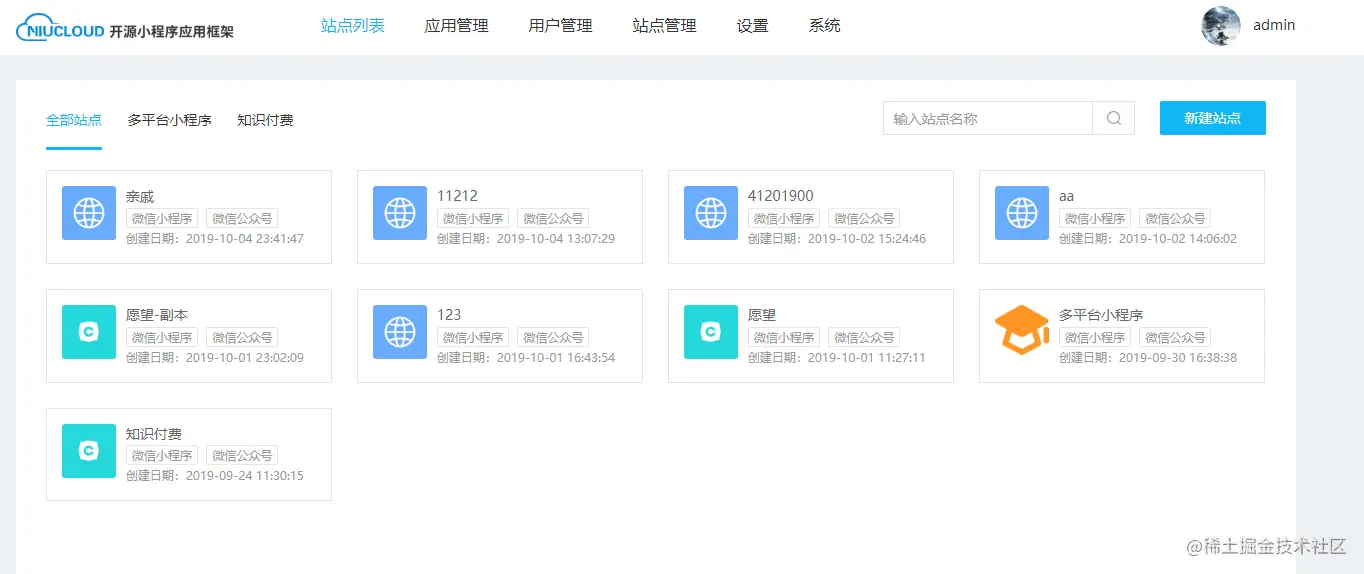Click 微信公众号 tag on 愿望-副本 card
Viewport: 1364px width, 574px height.
tap(242, 337)
